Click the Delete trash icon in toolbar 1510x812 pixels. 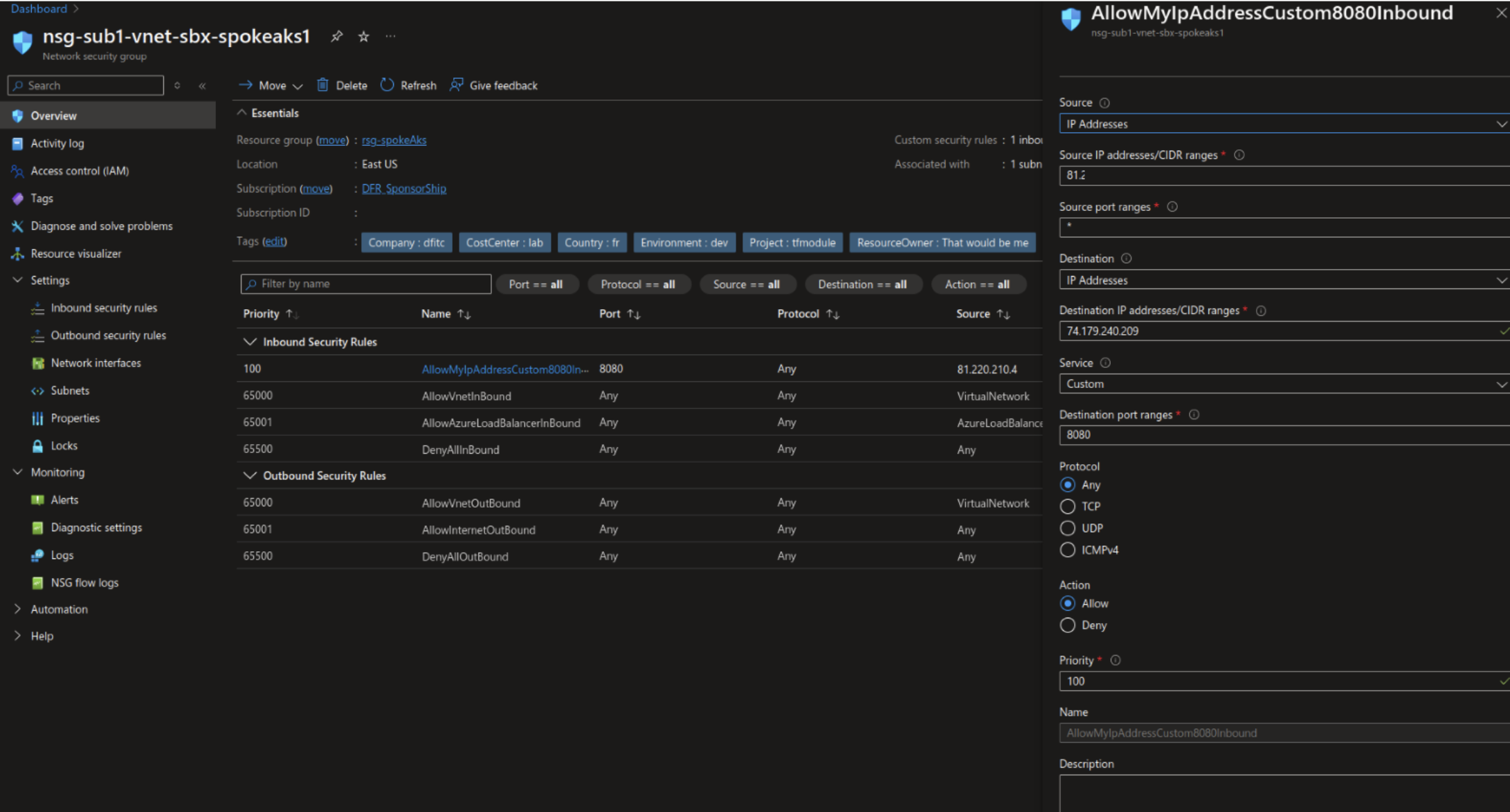322,85
